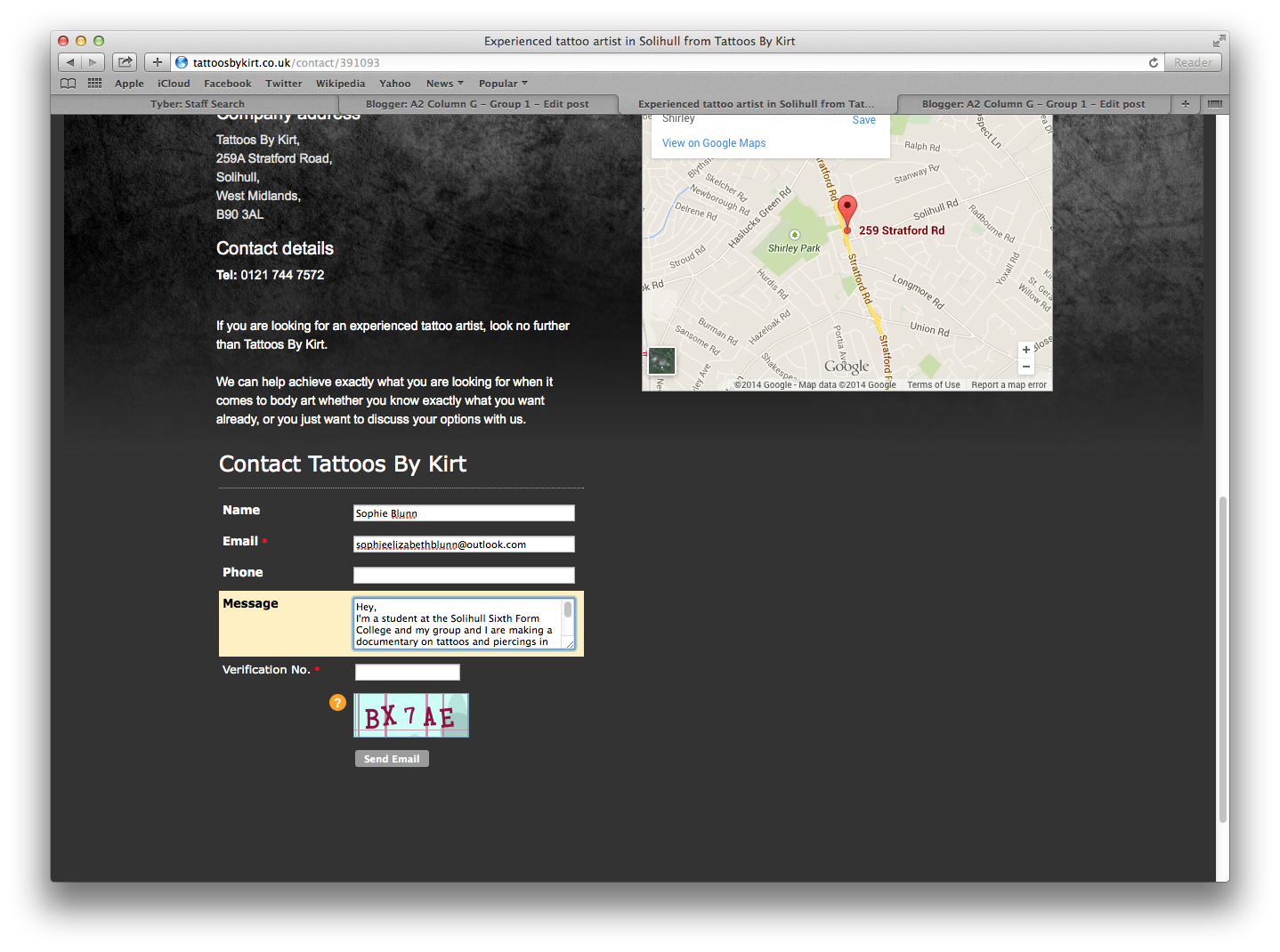This screenshot has height=952, width=1280.
Task: Open the Popular bookmarks dropdown
Action: click(503, 84)
